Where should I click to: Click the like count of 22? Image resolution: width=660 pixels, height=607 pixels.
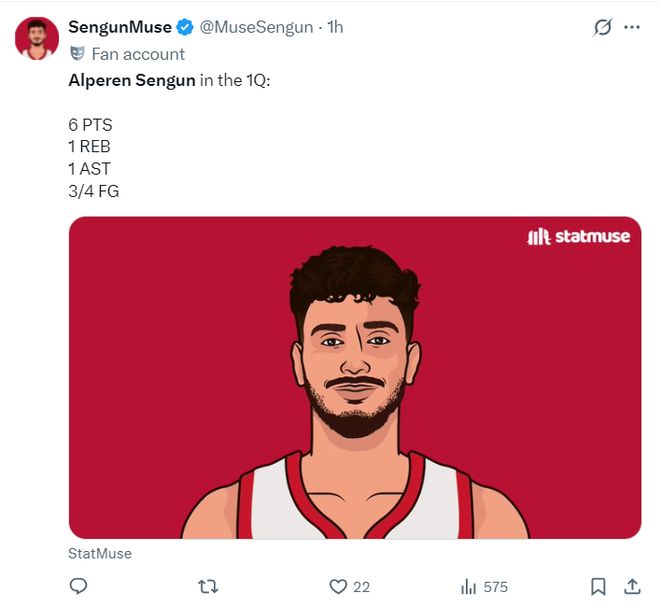362,587
